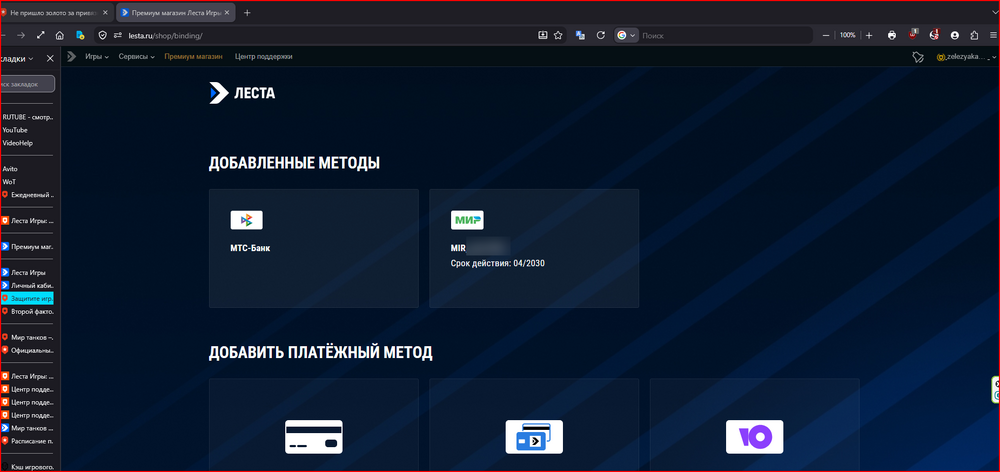
Task: Click the diagonal-arrows expand icon in the toolbar
Action: (x=41, y=36)
